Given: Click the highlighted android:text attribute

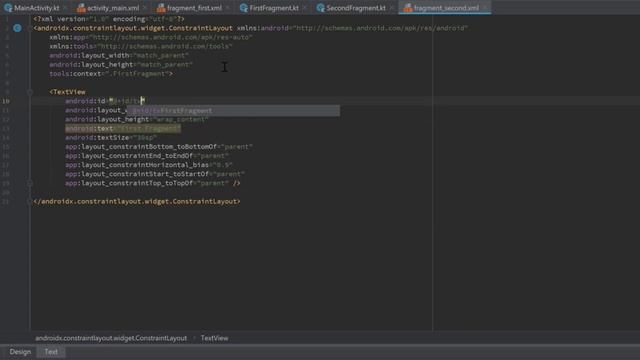Looking at the screenshot, I should (123, 129).
